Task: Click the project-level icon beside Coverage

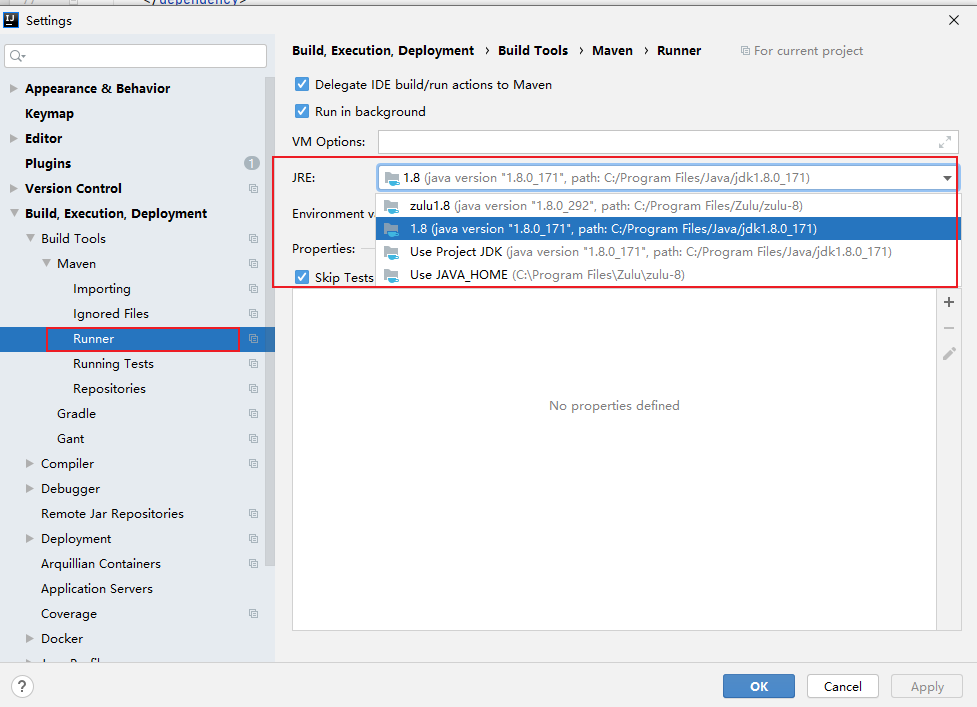Action: point(254,614)
